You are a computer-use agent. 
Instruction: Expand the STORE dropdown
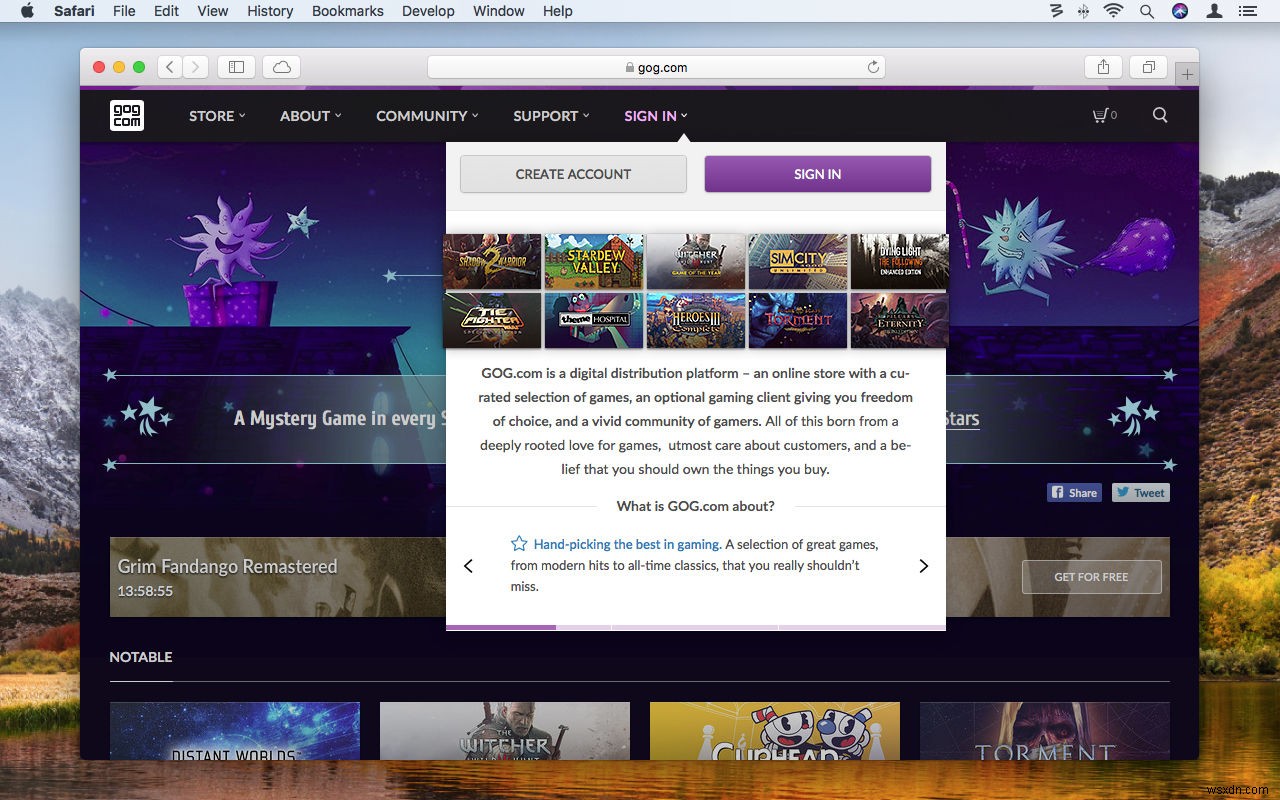click(216, 115)
